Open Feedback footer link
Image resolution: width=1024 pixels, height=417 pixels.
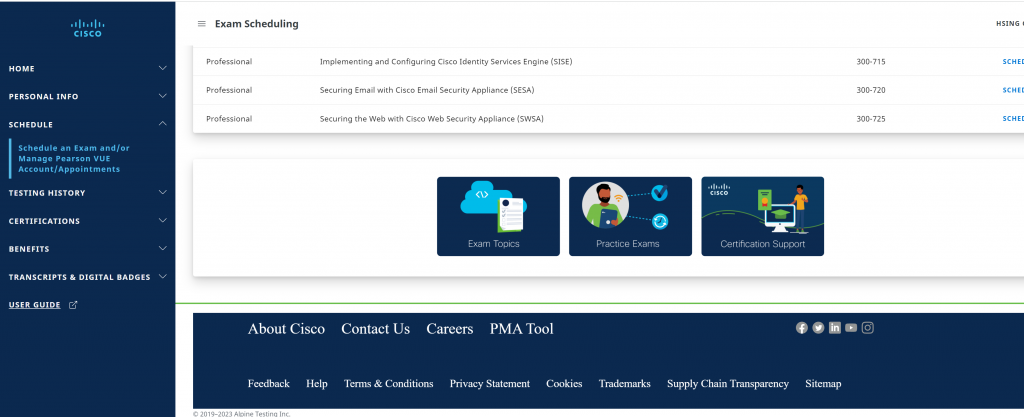pos(268,384)
